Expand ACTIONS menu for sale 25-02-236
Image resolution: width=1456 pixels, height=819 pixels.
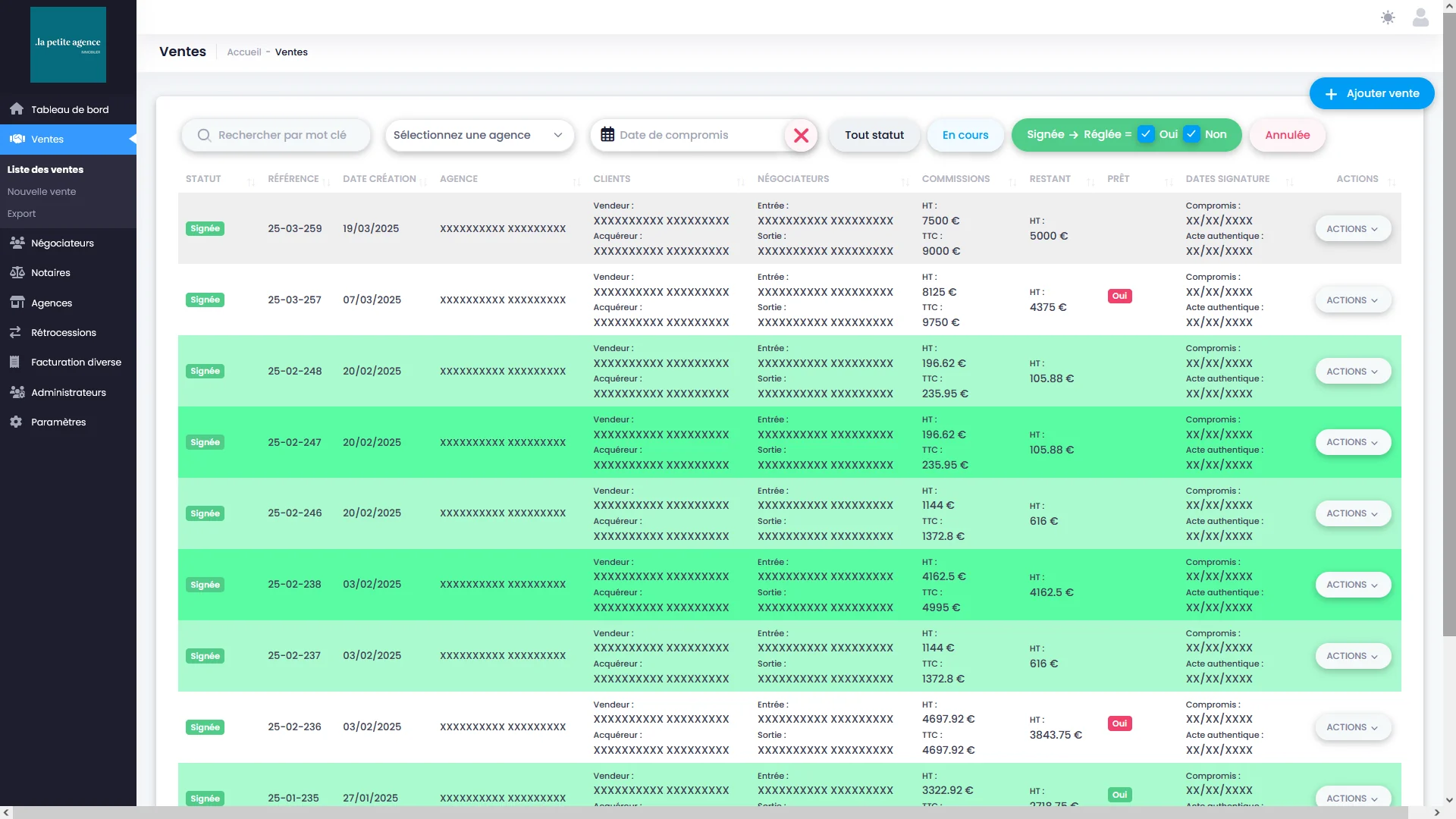1353,727
